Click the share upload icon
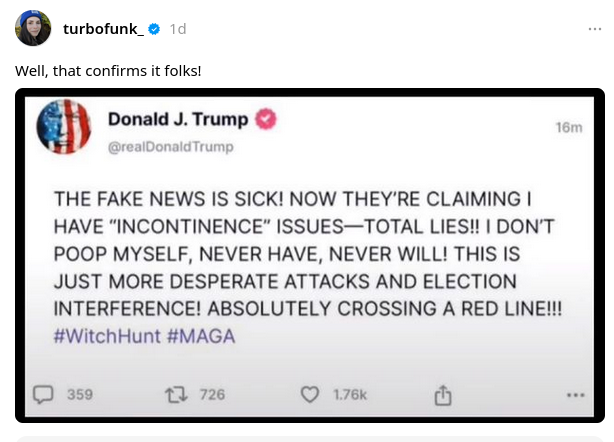The width and height of the screenshot is (614, 442). click(x=442, y=395)
